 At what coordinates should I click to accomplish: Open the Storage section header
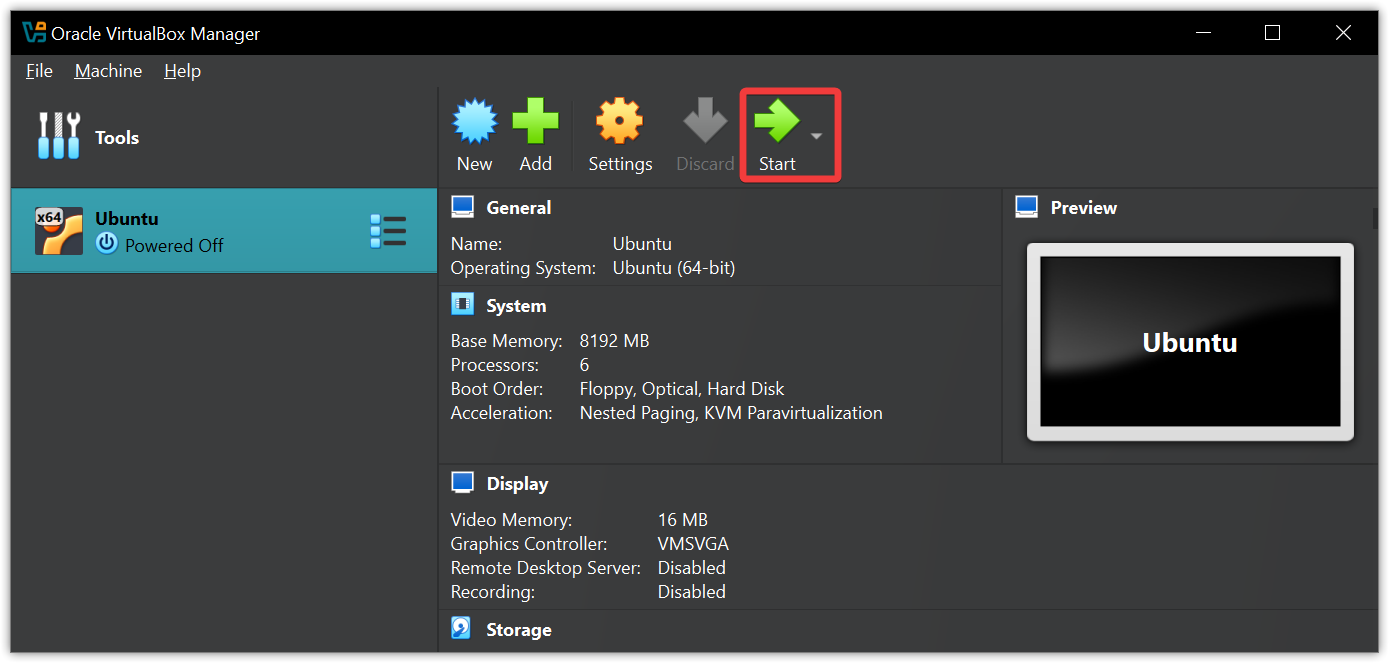pyautogui.click(x=518, y=630)
